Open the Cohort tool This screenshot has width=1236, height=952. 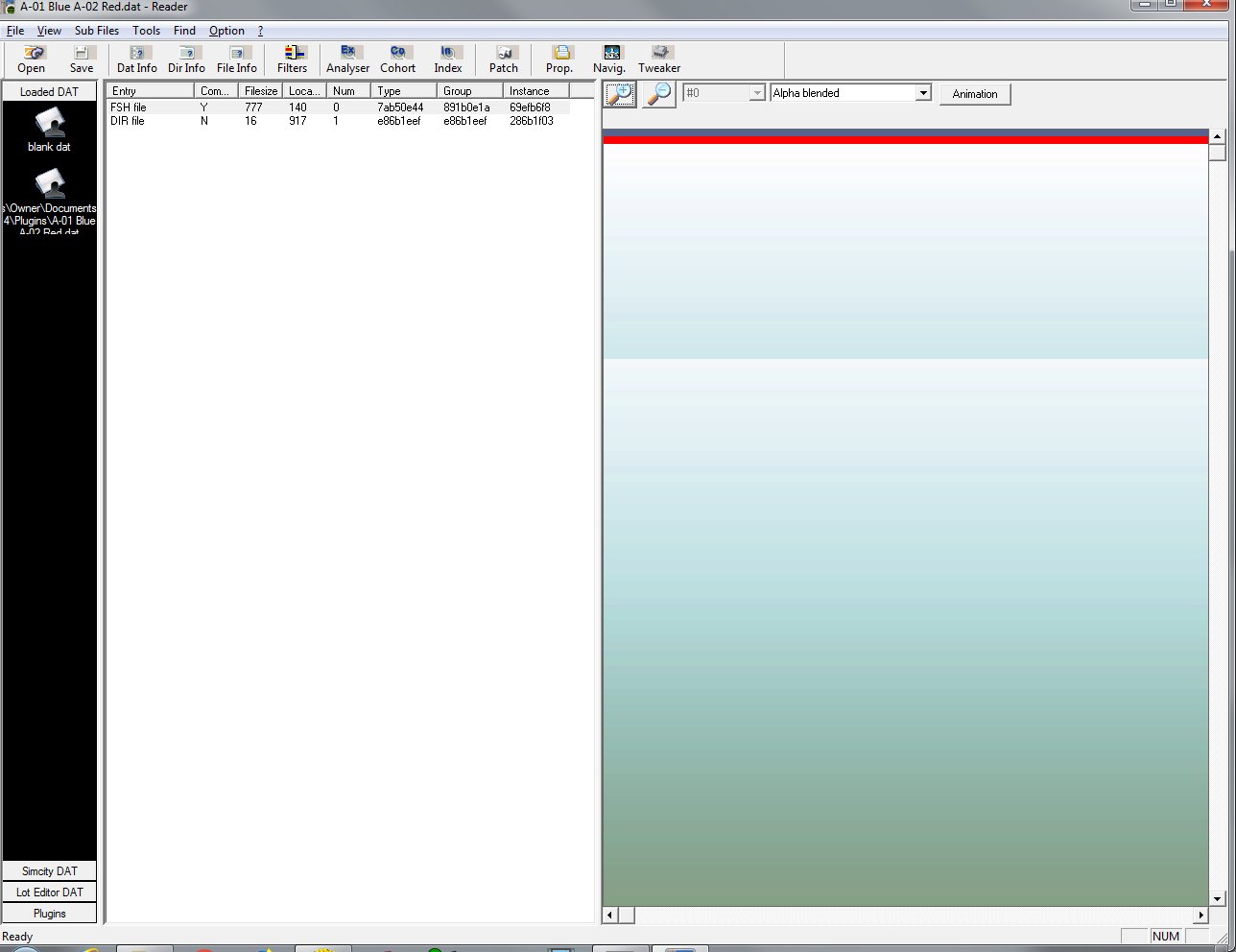point(398,59)
